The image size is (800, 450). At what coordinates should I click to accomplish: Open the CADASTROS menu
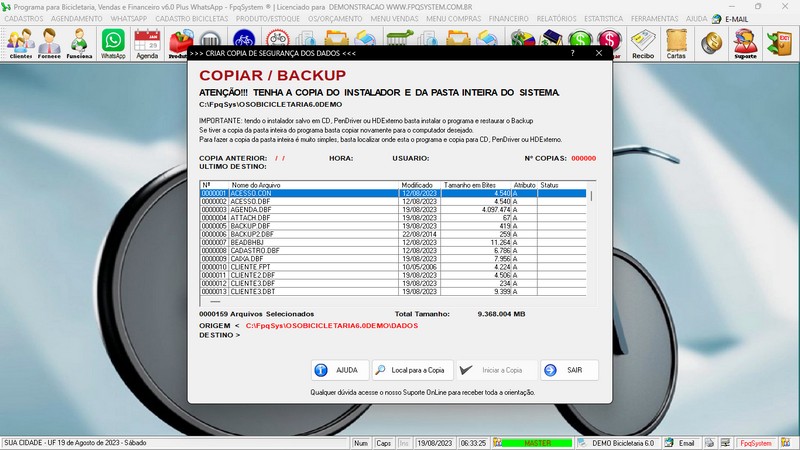[x=23, y=18]
